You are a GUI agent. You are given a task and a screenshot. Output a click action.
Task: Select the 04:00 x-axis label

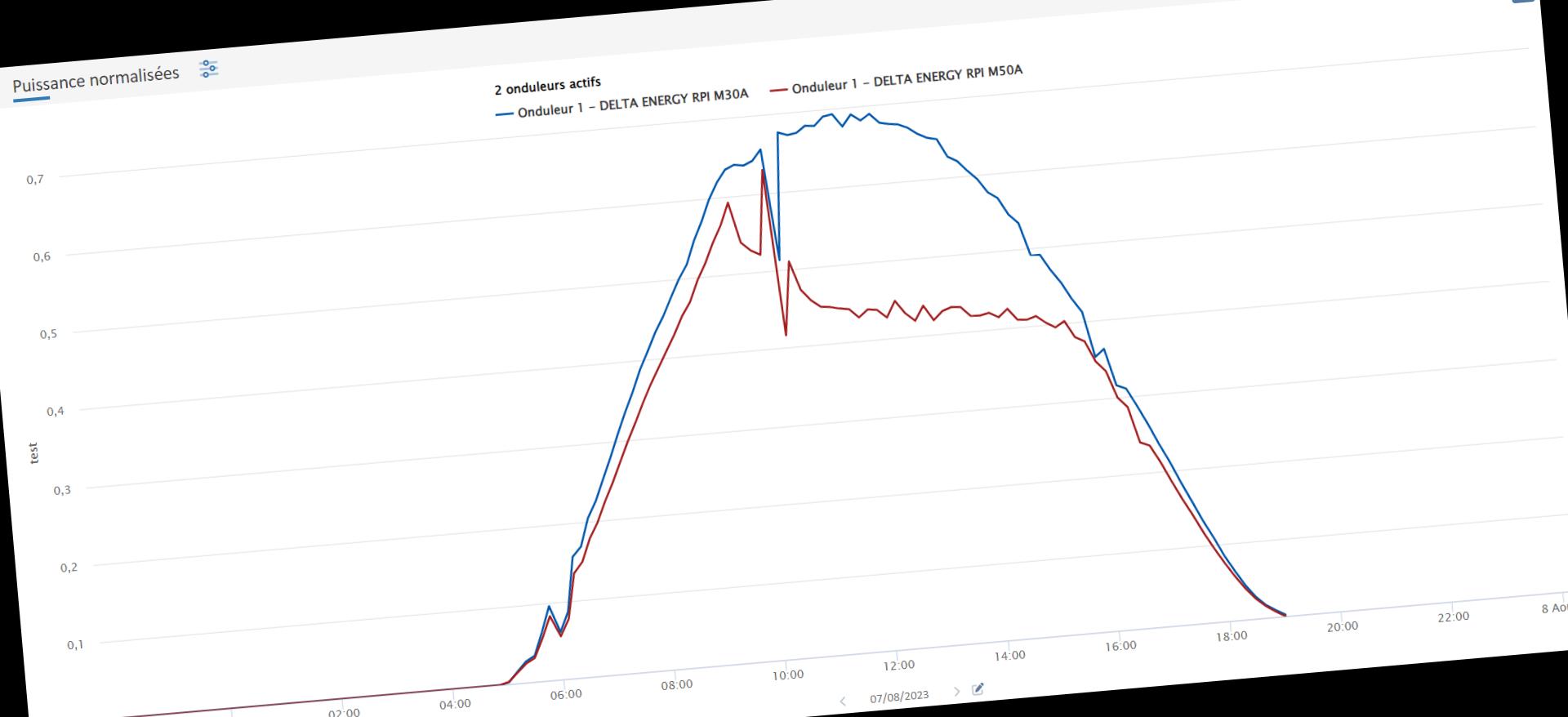(455, 704)
